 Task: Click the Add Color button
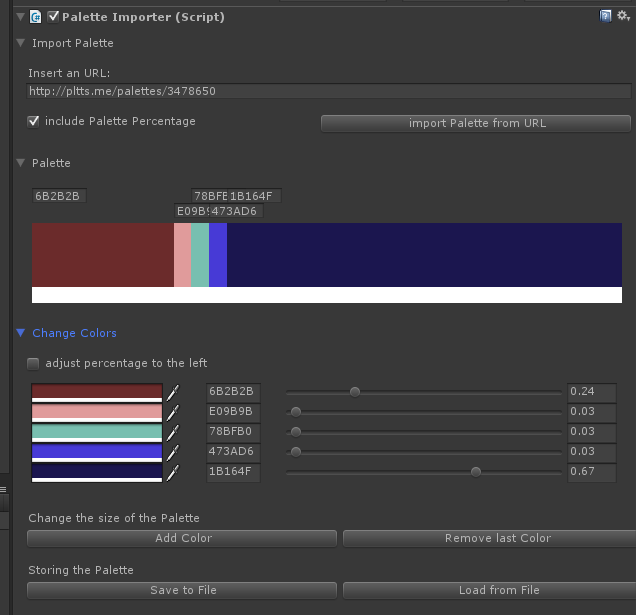pyautogui.click(x=182, y=538)
